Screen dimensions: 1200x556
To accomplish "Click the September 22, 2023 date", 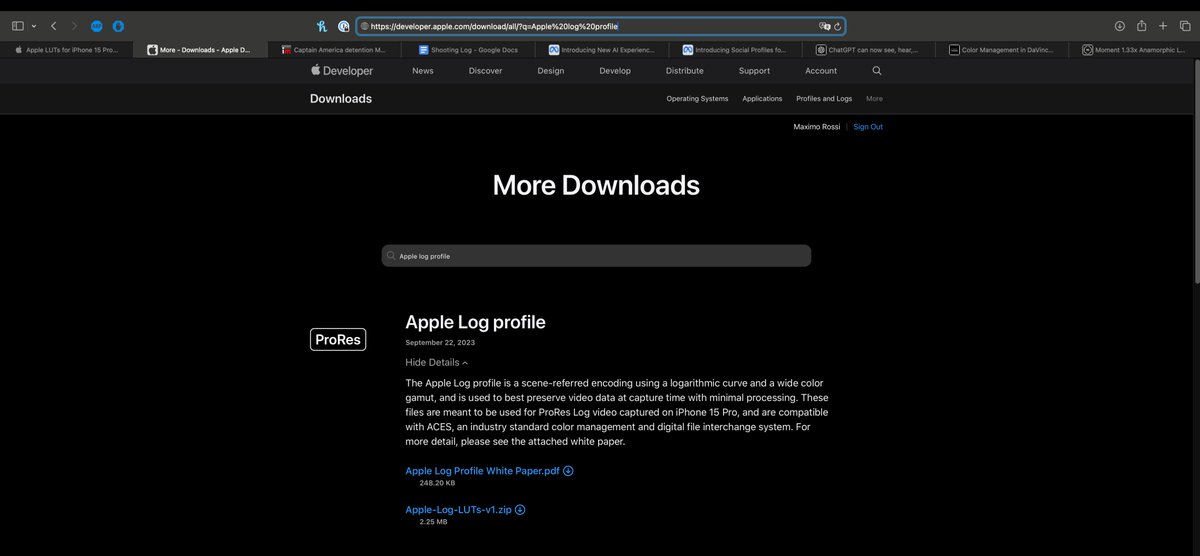I will 440,343.
